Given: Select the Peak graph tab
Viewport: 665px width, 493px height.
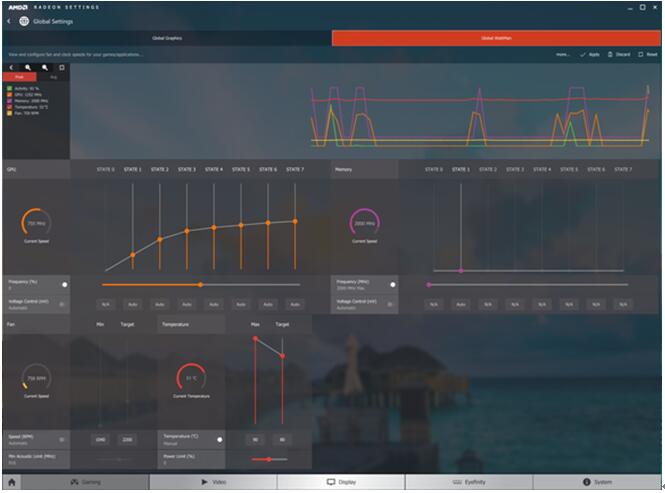Looking at the screenshot, I should pyautogui.click(x=20, y=77).
